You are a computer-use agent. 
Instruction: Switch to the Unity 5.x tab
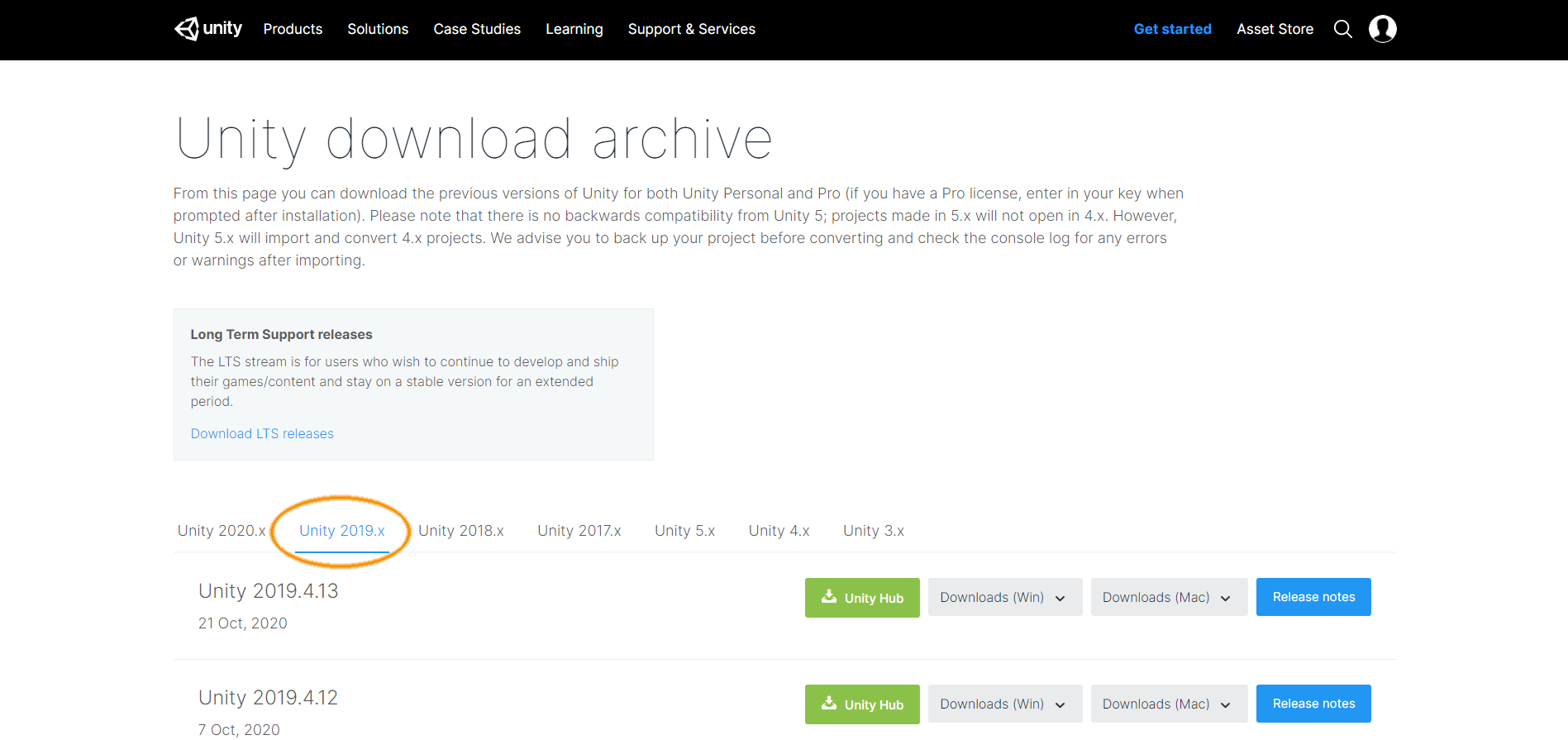pos(685,531)
